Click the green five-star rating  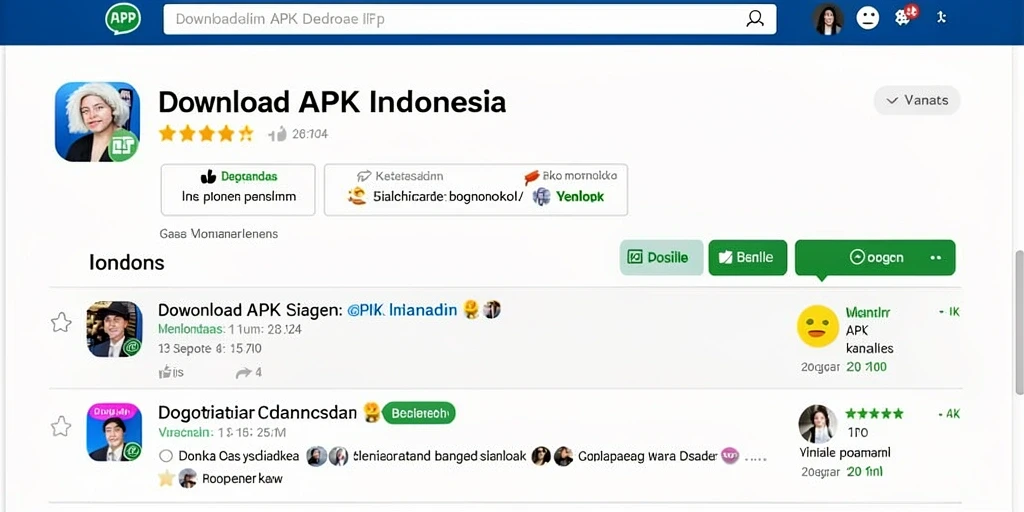(874, 413)
